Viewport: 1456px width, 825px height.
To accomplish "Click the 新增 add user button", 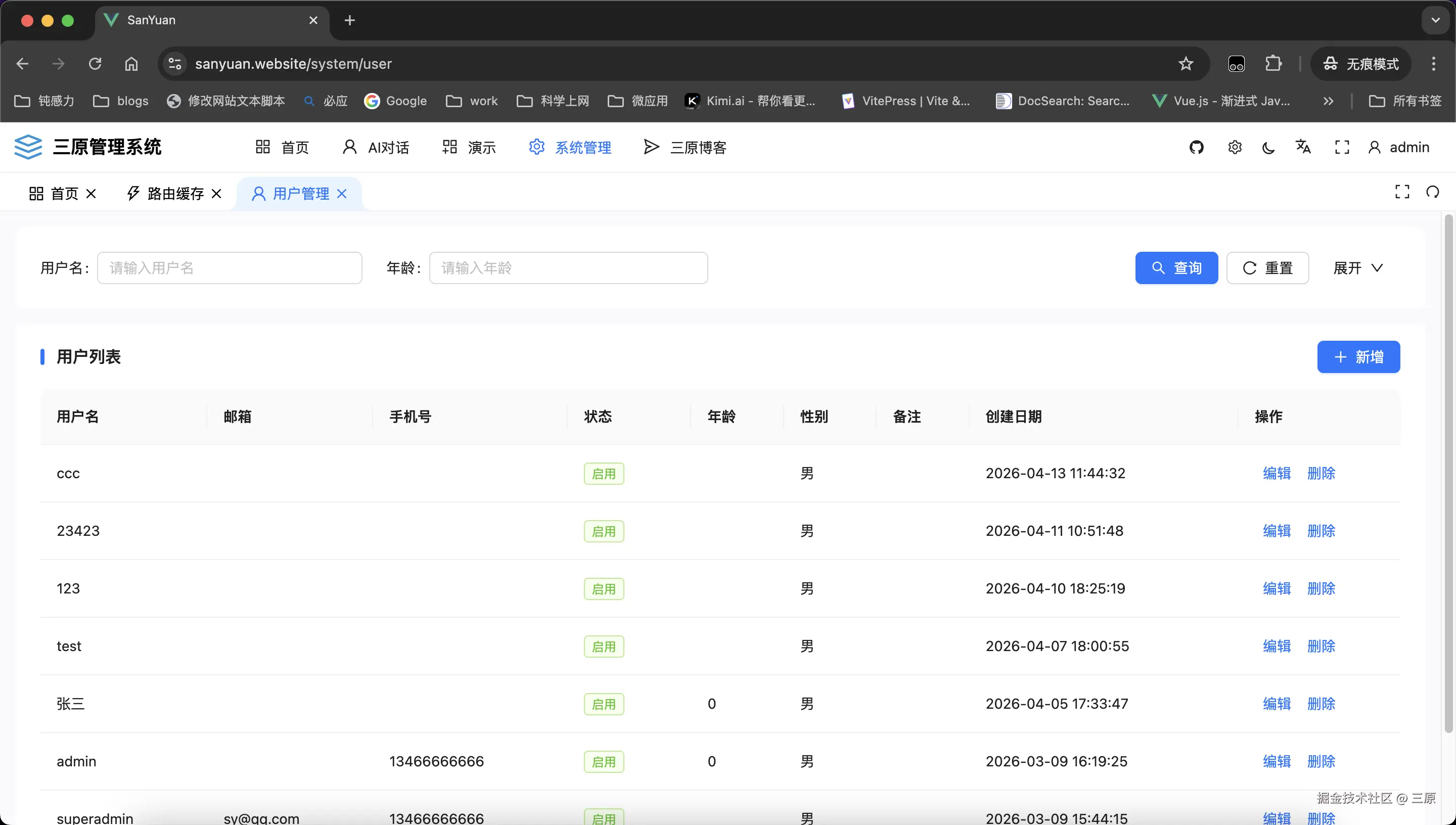I will point(1358,357).
